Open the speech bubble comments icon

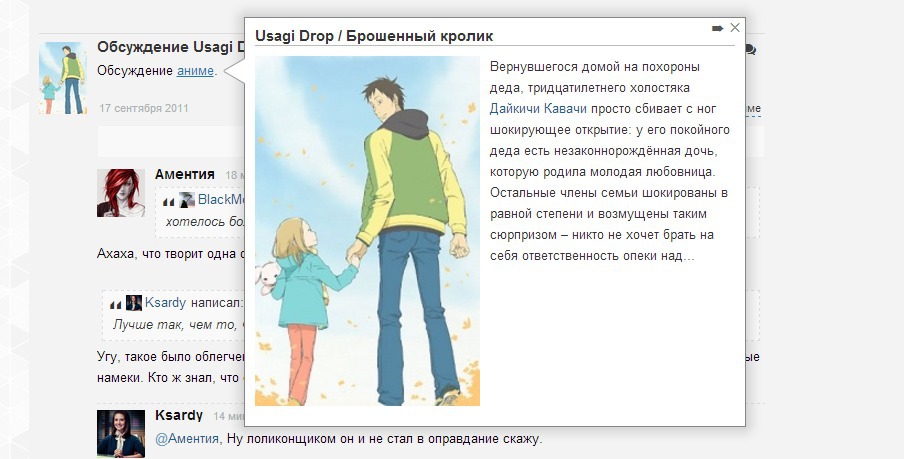(x=750, y=49)
